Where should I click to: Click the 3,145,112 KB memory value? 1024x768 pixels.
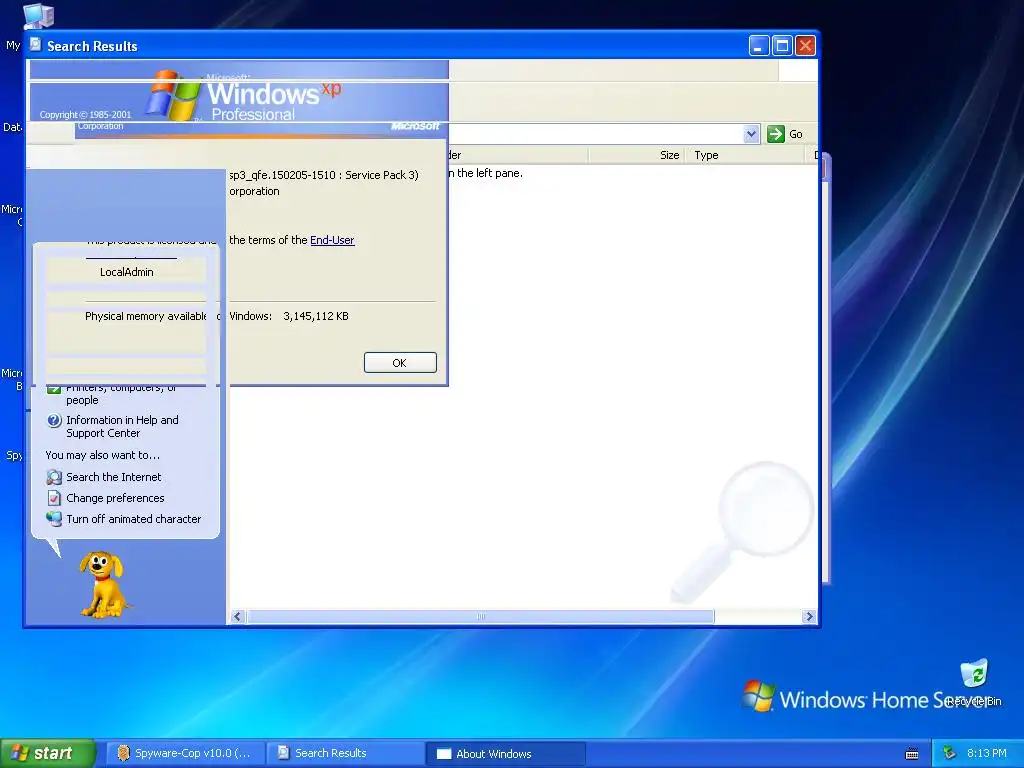[315, 316]
